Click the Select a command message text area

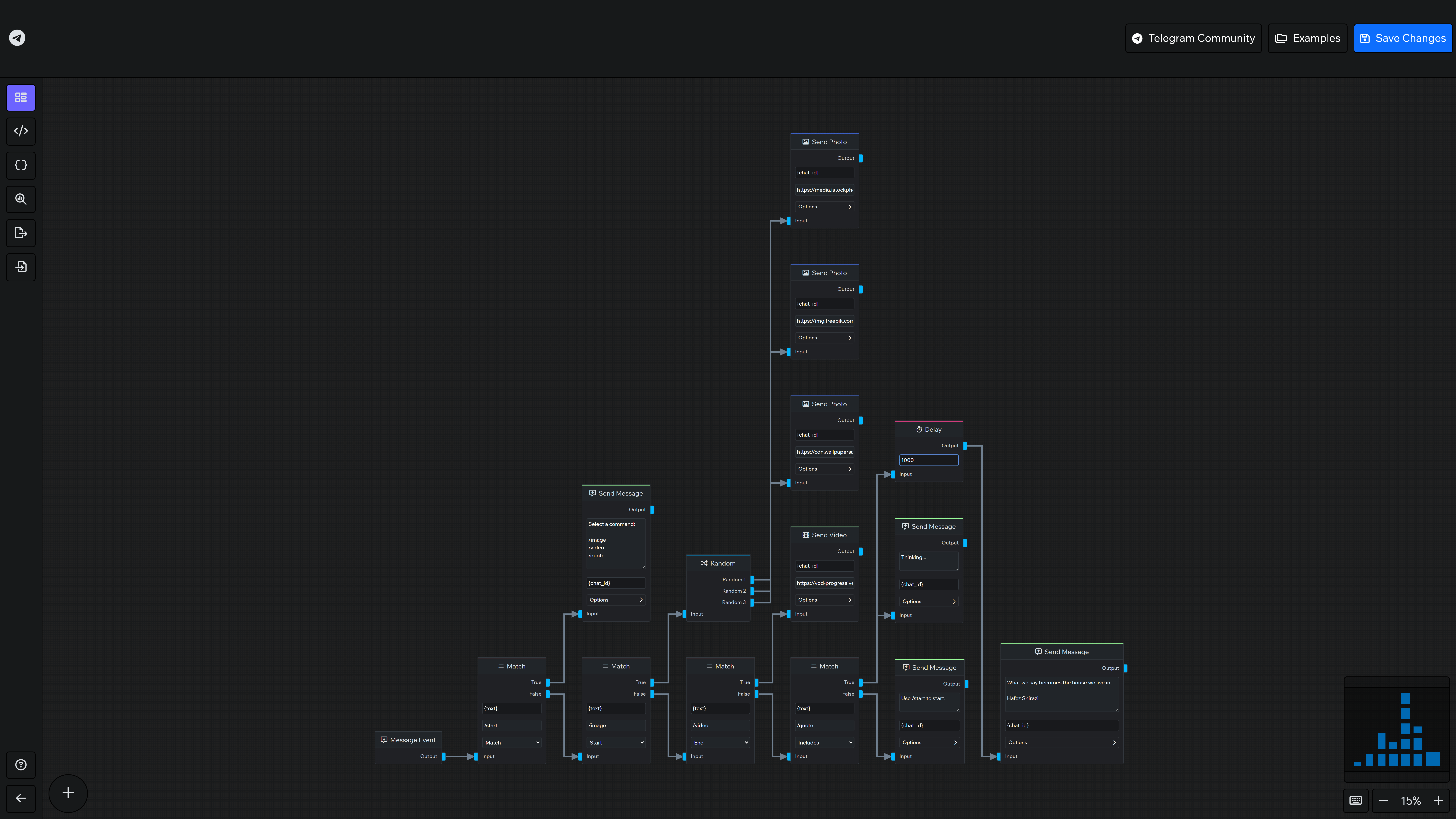tap(616, 544)
